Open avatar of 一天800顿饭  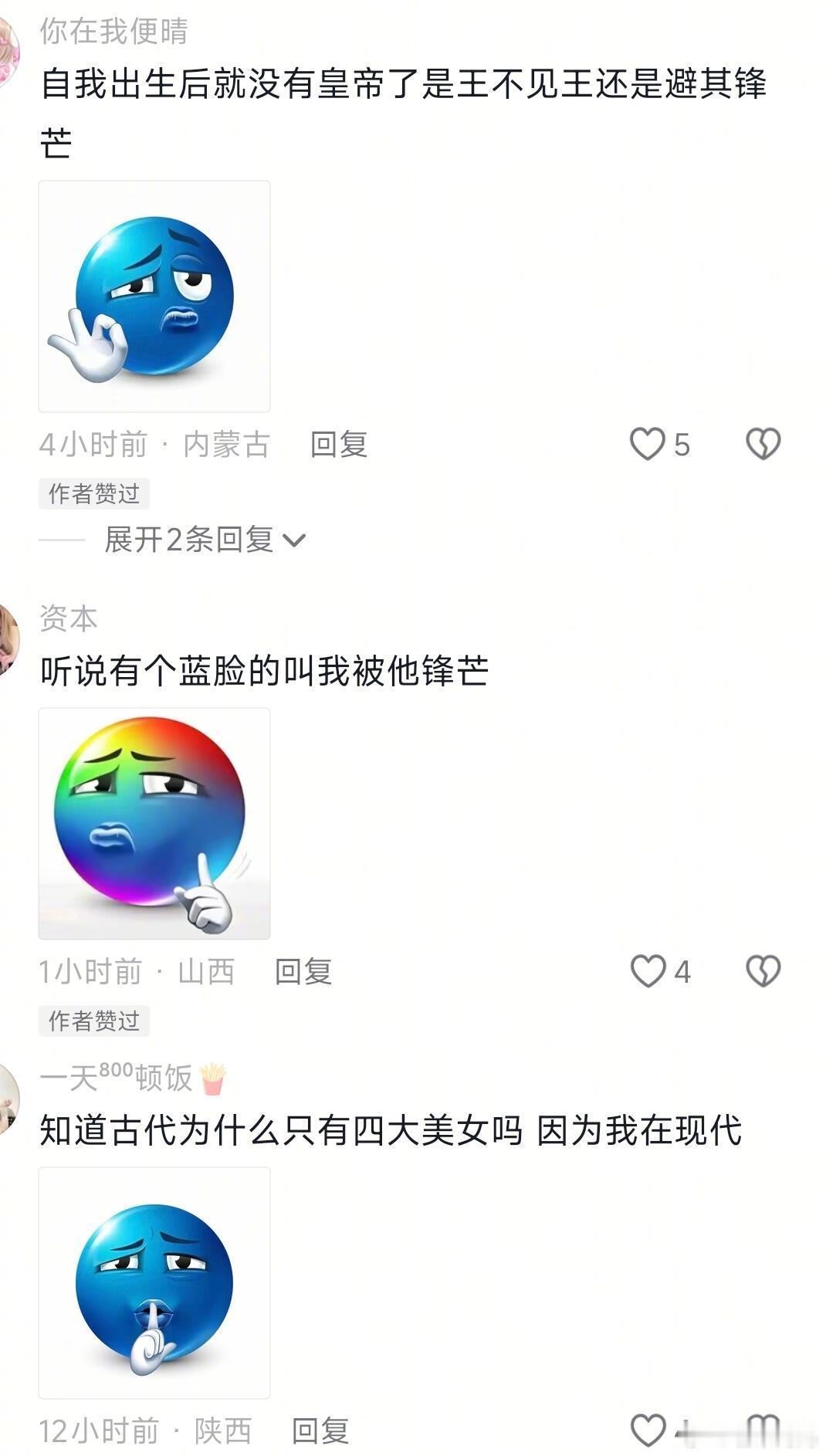[x=8, y=1099]
